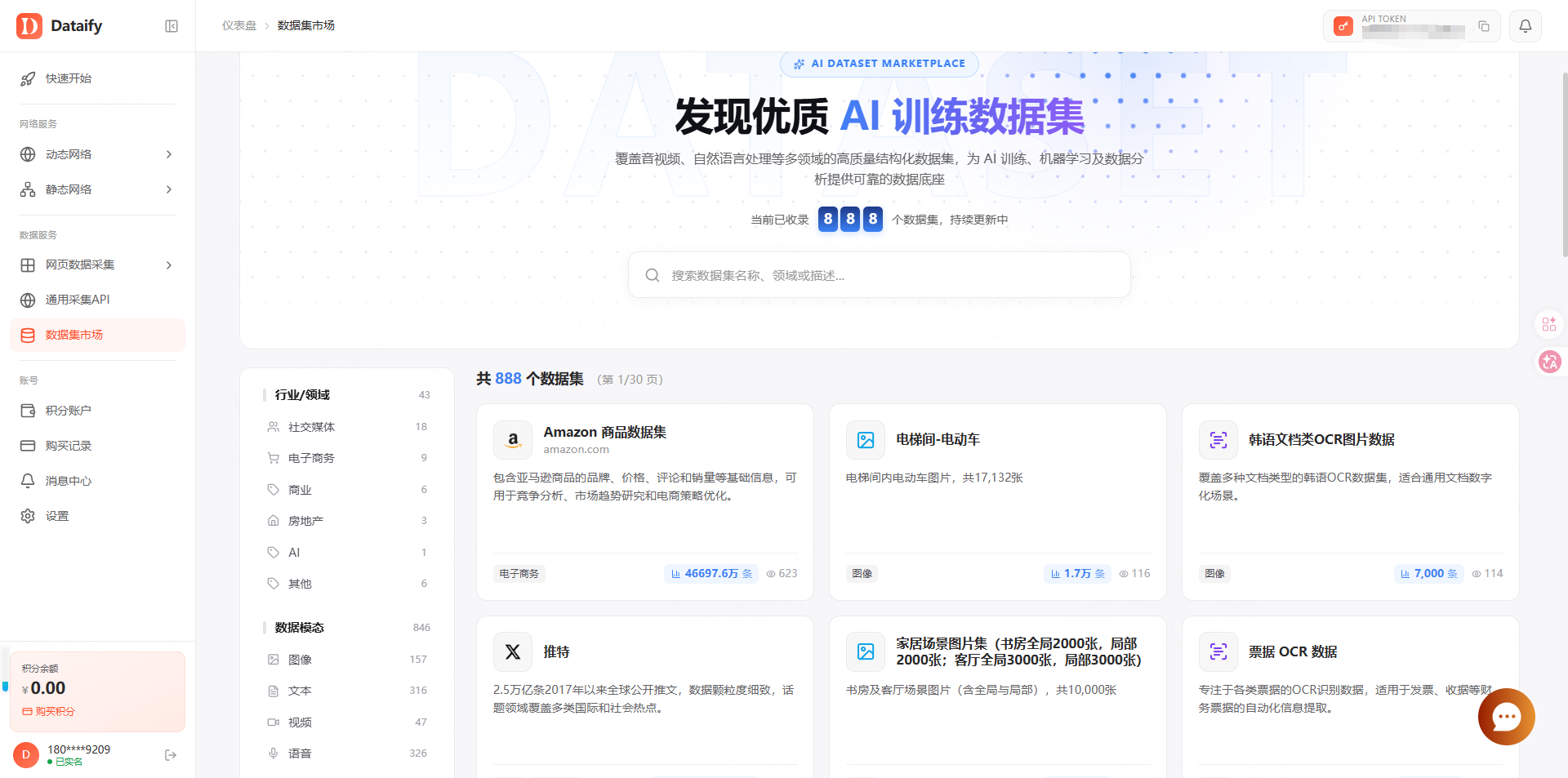Expand the 动态网络 menu chevron
The height and width of the screenshot is (778, 1568).
point(169,154)
